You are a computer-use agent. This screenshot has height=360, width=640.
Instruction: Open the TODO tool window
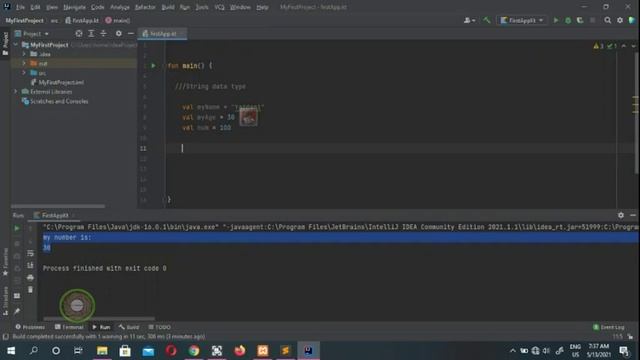pyautogui.click(x=160, y=327)
